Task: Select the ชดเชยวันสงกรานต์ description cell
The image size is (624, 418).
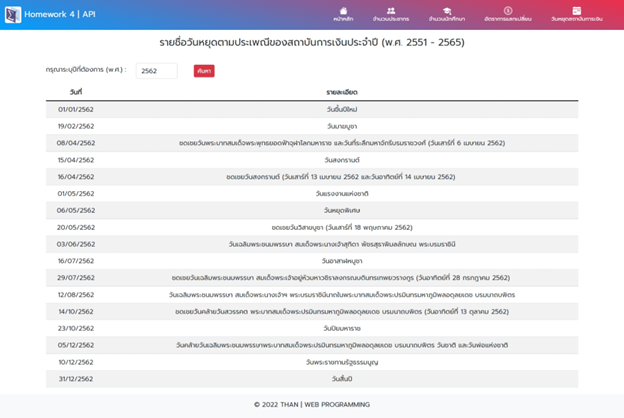Action: click(341, 177)
